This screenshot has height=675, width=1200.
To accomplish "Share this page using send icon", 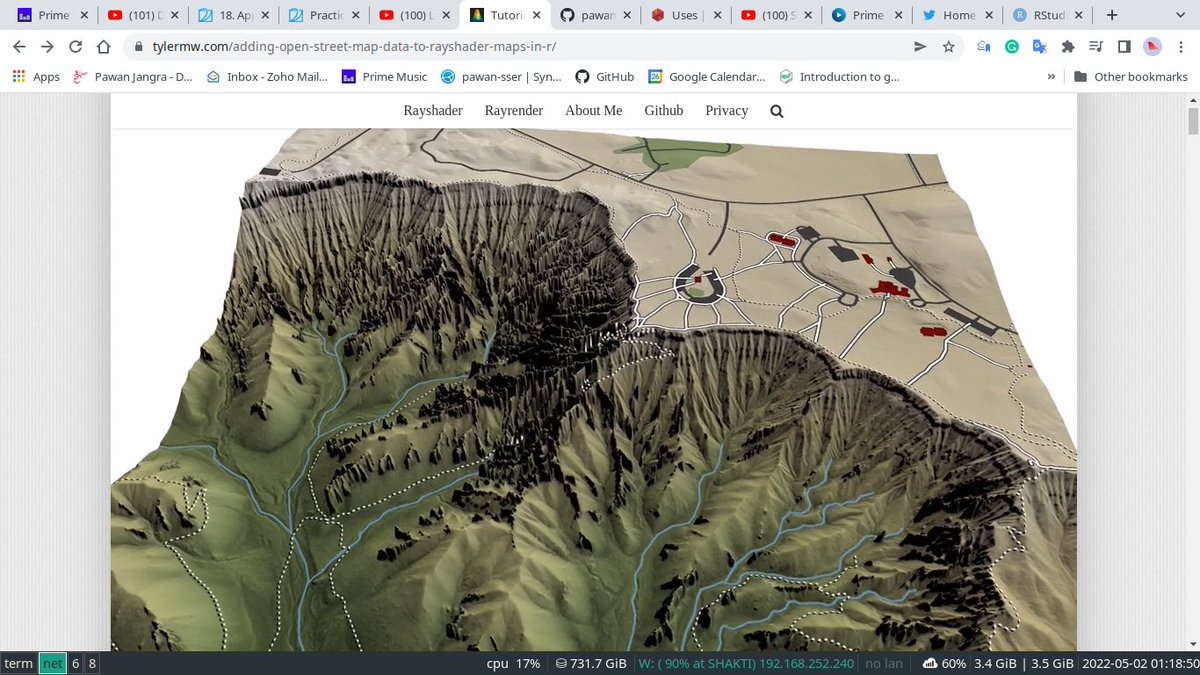I will click(920, 47).
